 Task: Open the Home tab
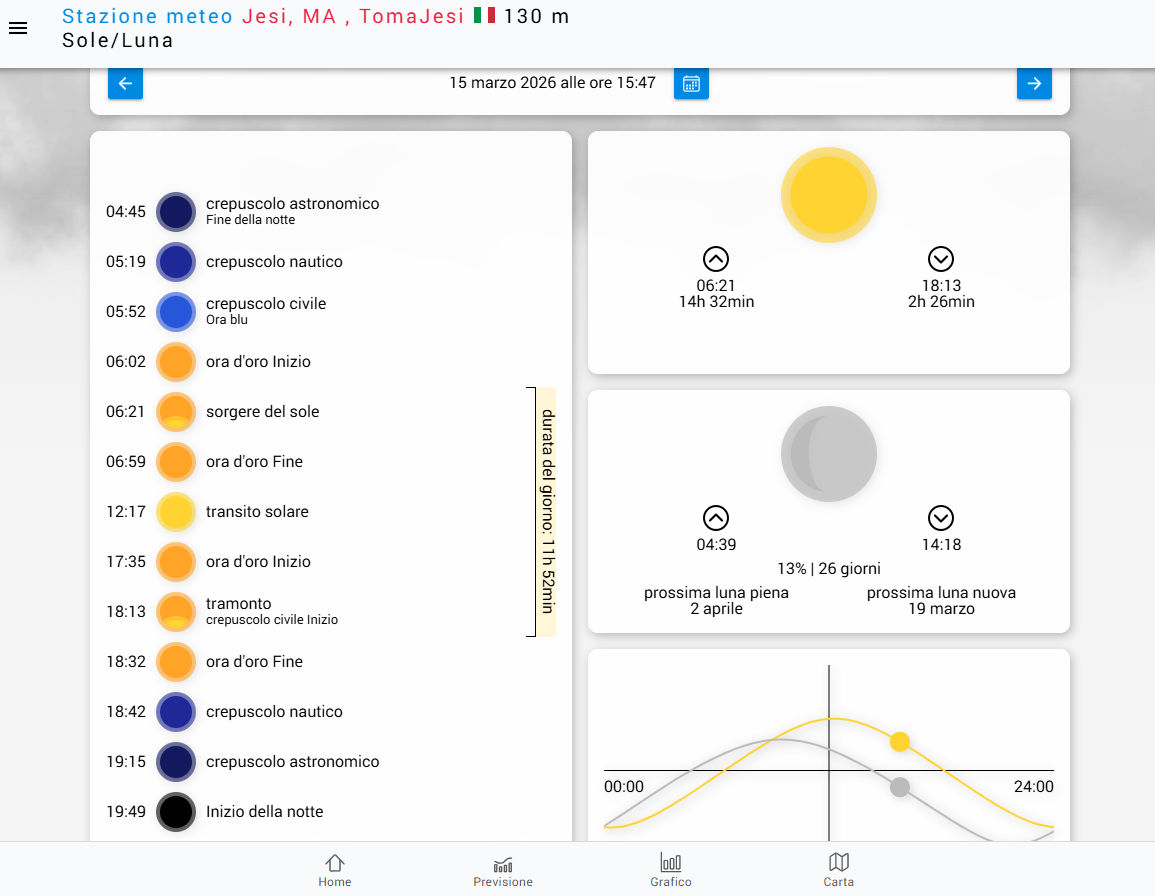[335, 870]
